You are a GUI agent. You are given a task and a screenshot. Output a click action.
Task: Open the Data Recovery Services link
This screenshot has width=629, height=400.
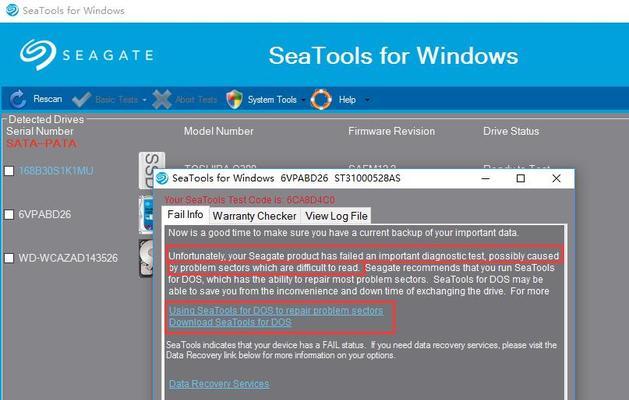tap(219, 384)
